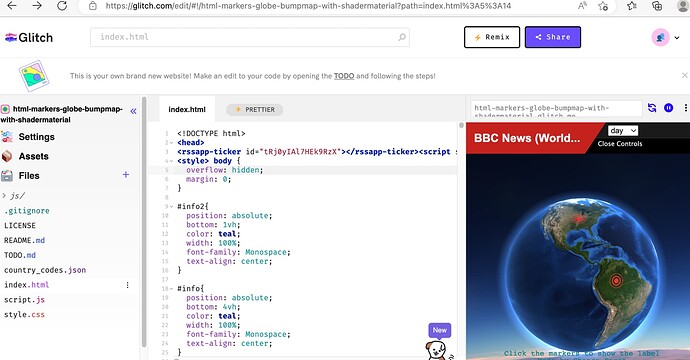This screenshot has width=690, height=360.
Task: Go back in the browser
Action: point(12,6)
